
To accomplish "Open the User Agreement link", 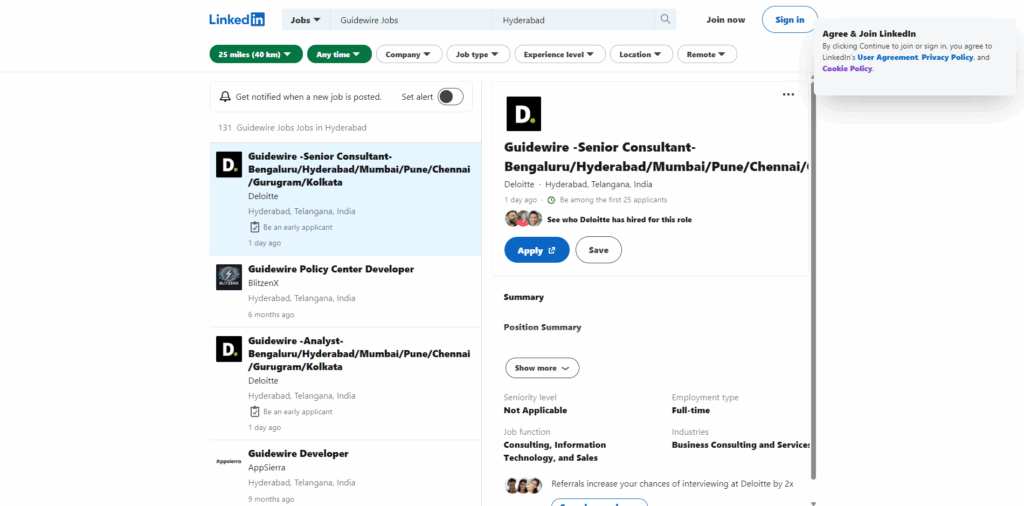I will [x=887, y=57].
